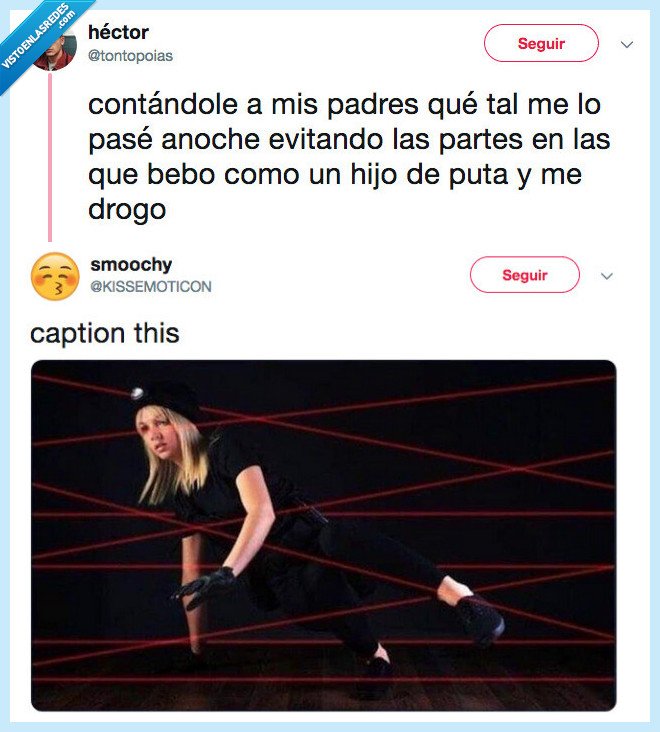Expand the options chevron on héctor's tweet
The width and height of the screenshot is (660, 732).
(627, 44)
